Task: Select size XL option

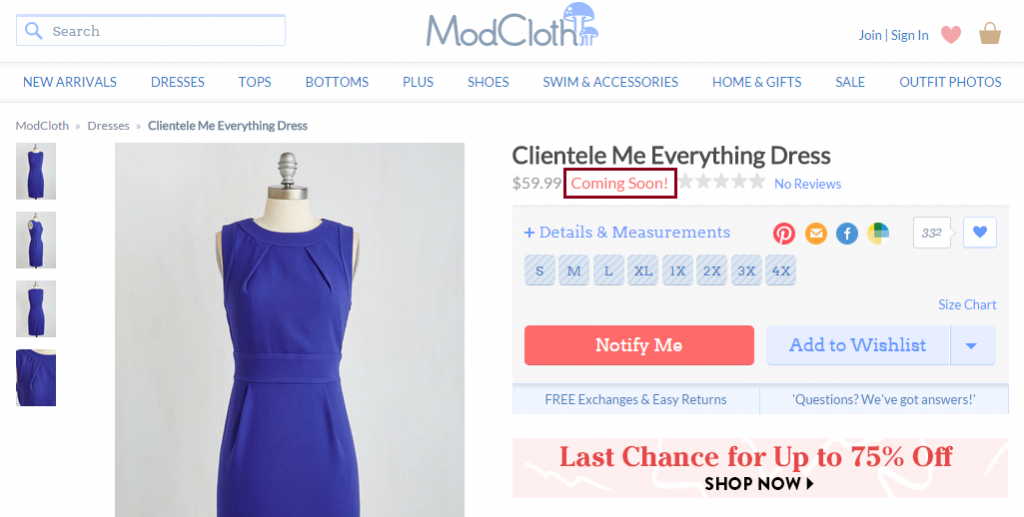Action: [643, 270]
